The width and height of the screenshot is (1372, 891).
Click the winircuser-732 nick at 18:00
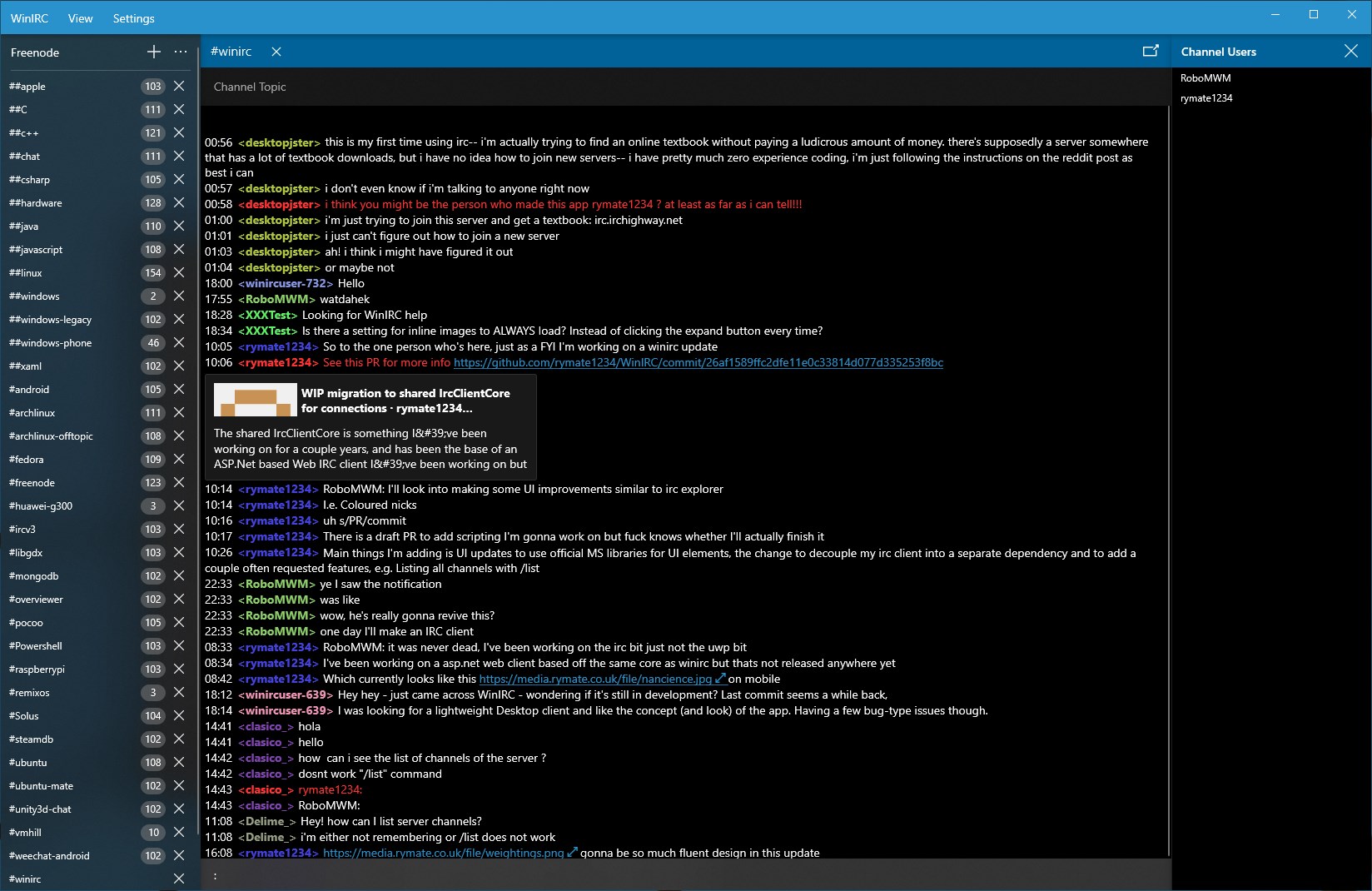click(x=286, y=283)
